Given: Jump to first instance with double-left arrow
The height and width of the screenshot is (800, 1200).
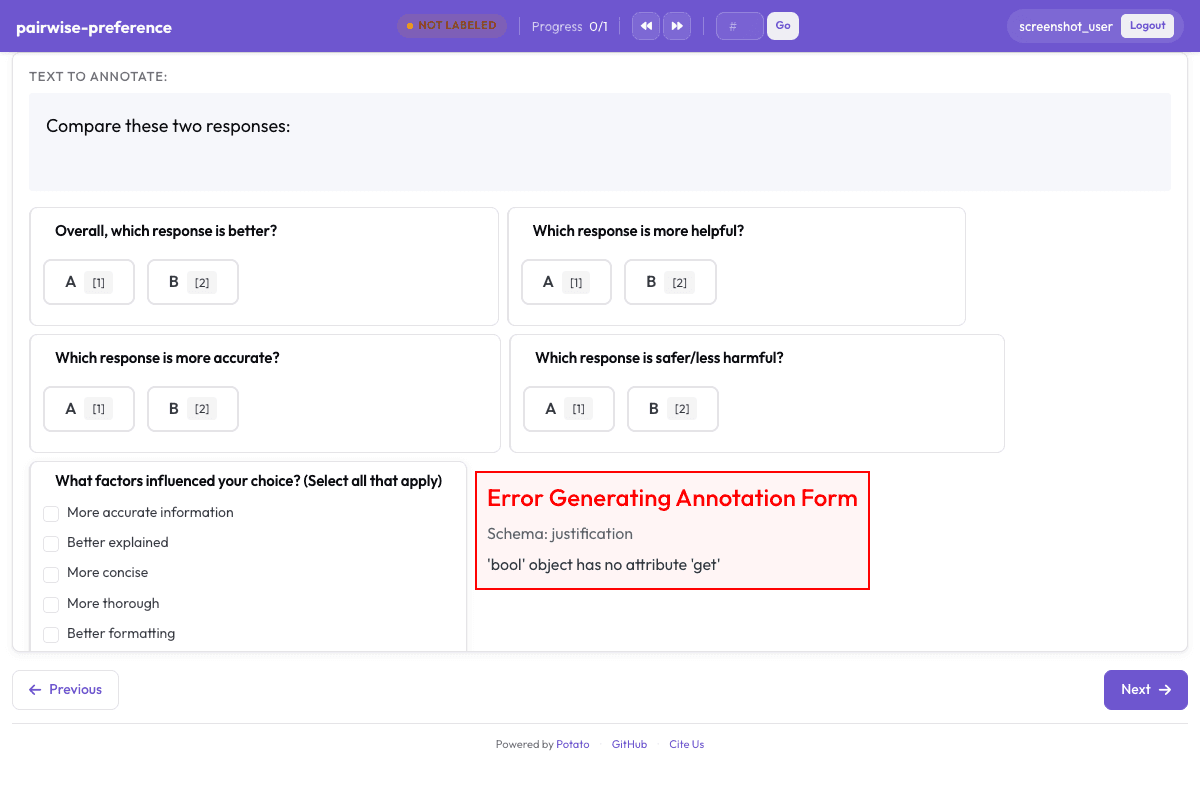Looking at the screenshot, I should (x=647, y=26).
